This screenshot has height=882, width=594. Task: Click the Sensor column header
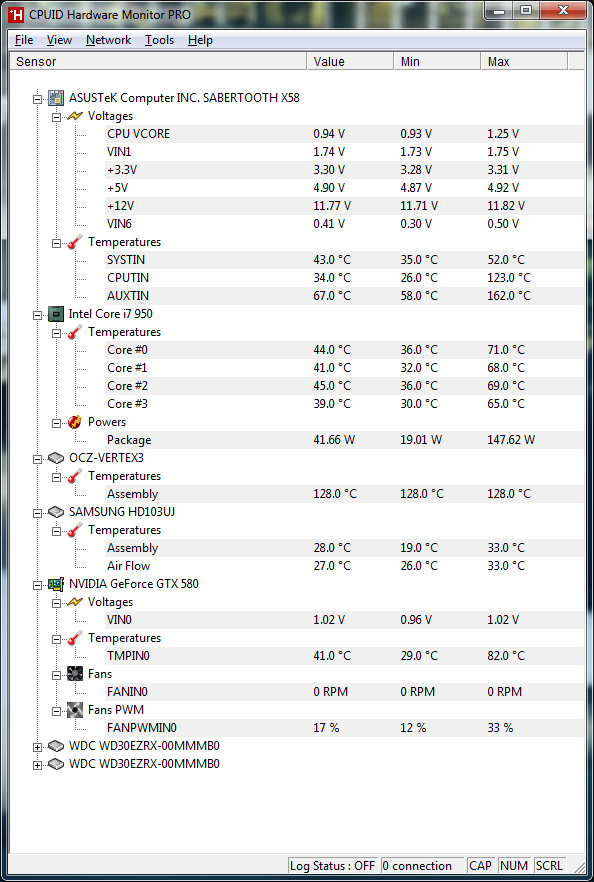[159, 61]
